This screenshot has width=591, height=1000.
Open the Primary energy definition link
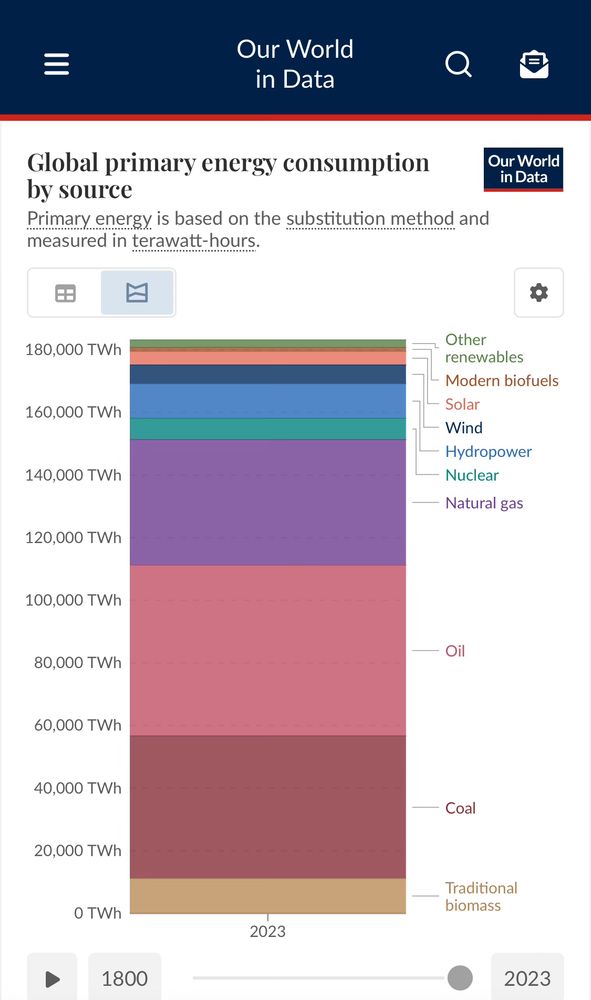click(x=89, y=218)
